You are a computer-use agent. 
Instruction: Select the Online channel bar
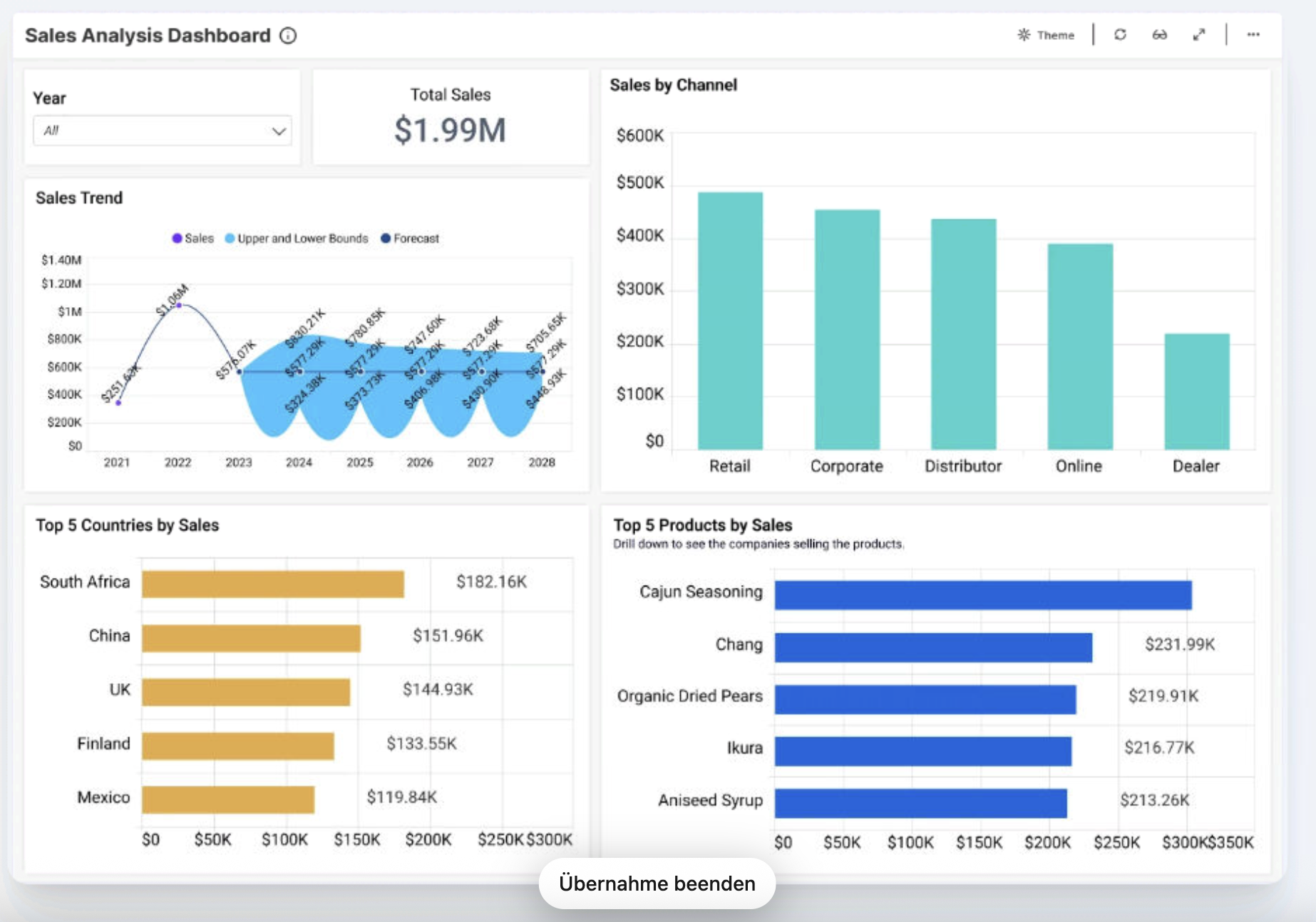point(1080,346)
